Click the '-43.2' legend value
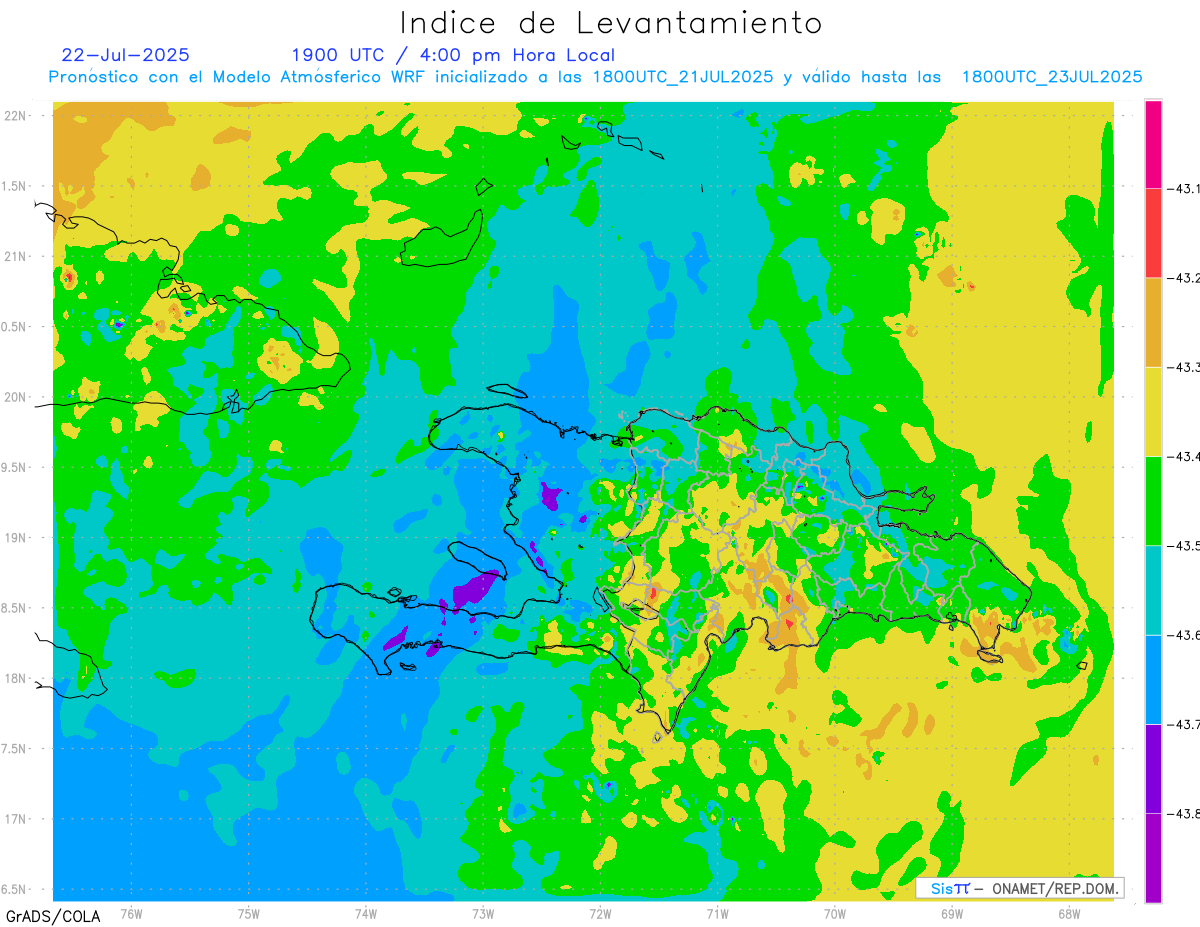The image size is (1200, 927). tap(1184, 278)
